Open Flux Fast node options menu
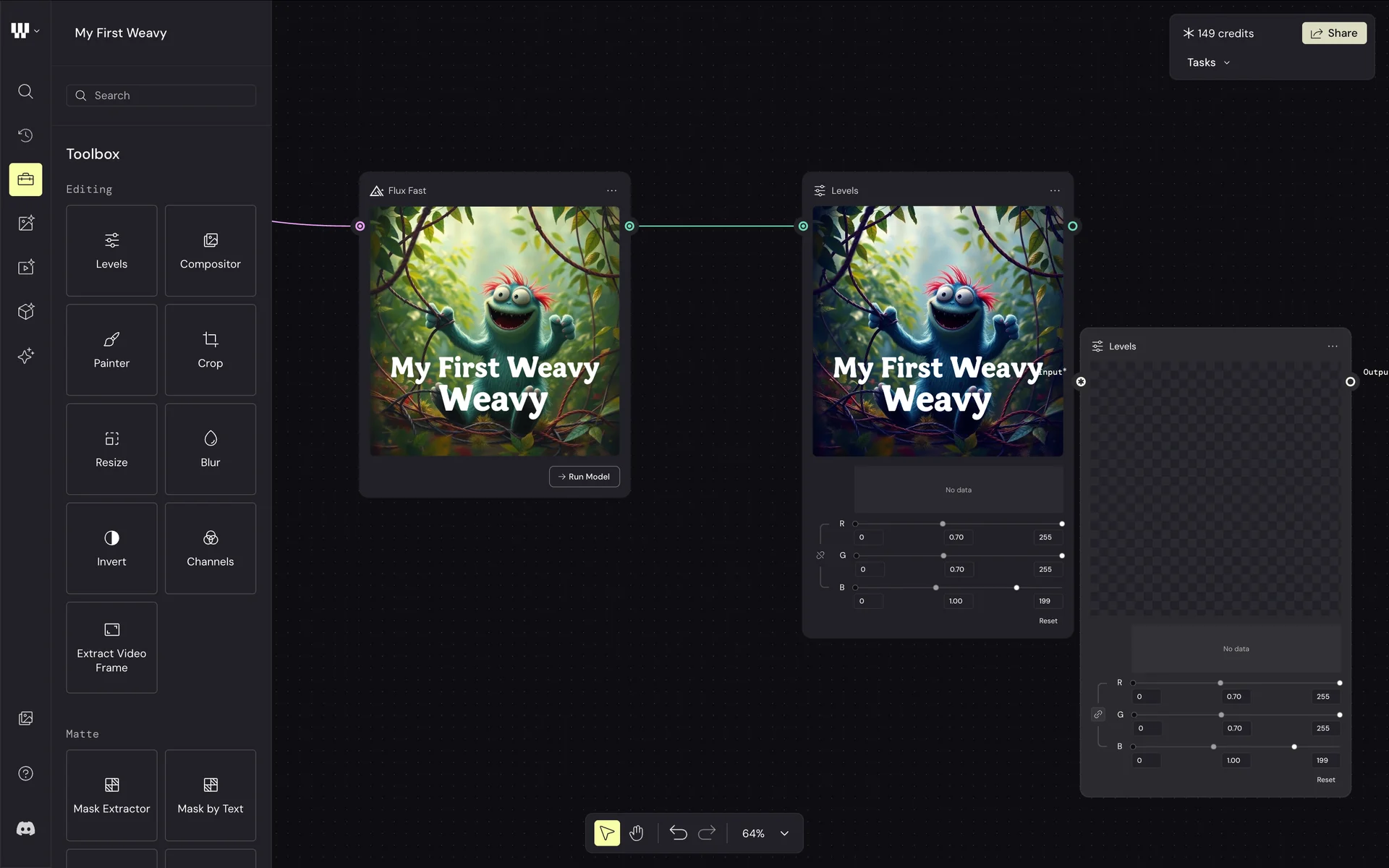This screenshot has height=868, width=1389. pos(611,191)
